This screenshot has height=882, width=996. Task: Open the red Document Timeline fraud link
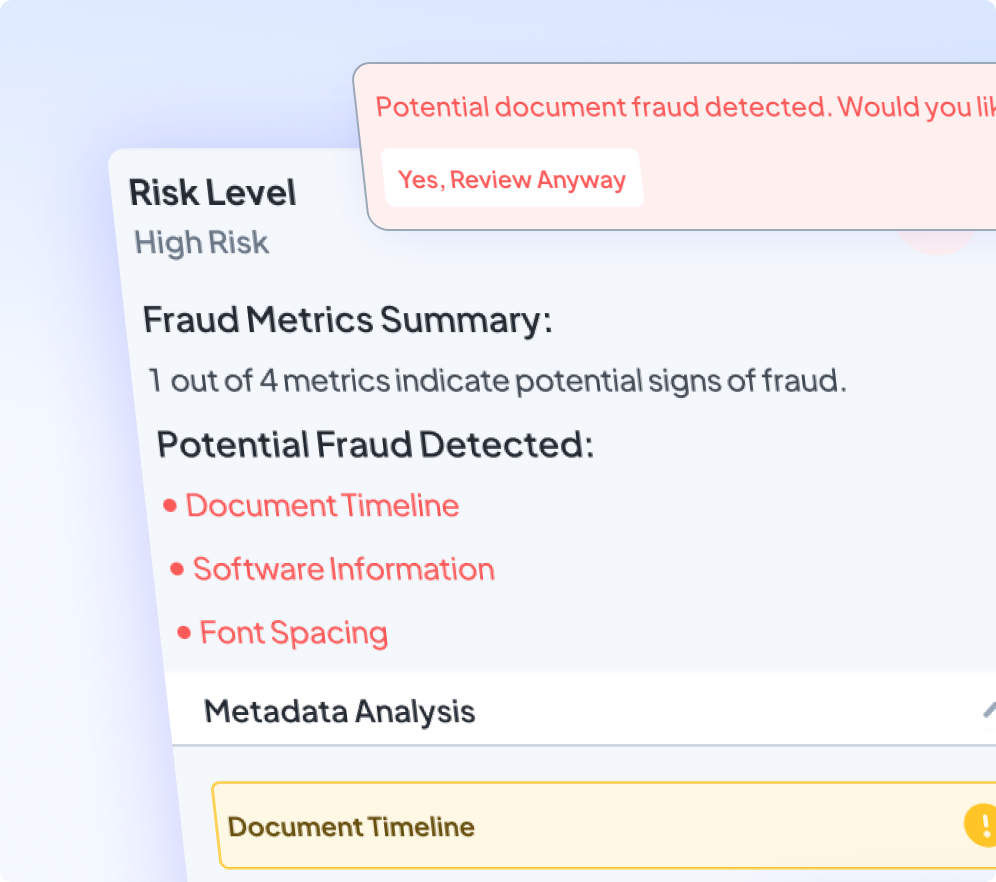[x=322, y=506]
